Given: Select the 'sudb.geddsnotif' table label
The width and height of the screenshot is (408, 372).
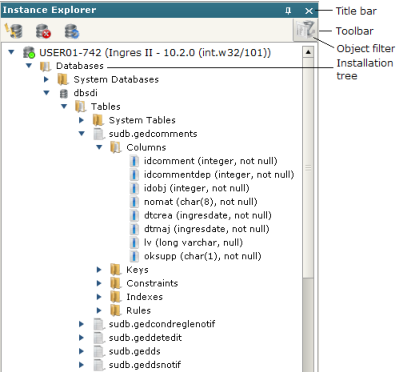Looking at the screenshot, I should click(x=145, y=365).
